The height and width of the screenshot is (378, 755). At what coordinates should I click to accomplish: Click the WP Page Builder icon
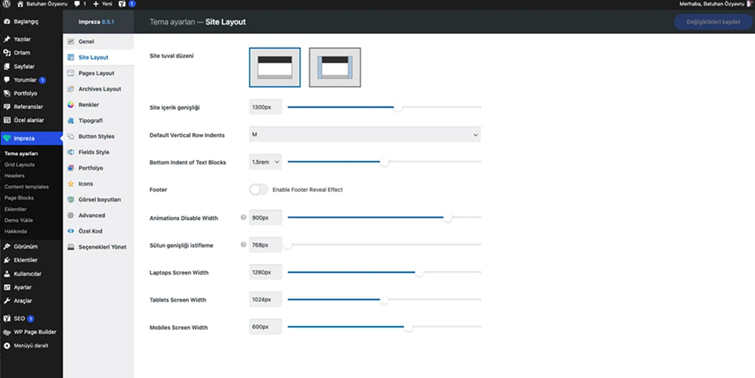7,332
